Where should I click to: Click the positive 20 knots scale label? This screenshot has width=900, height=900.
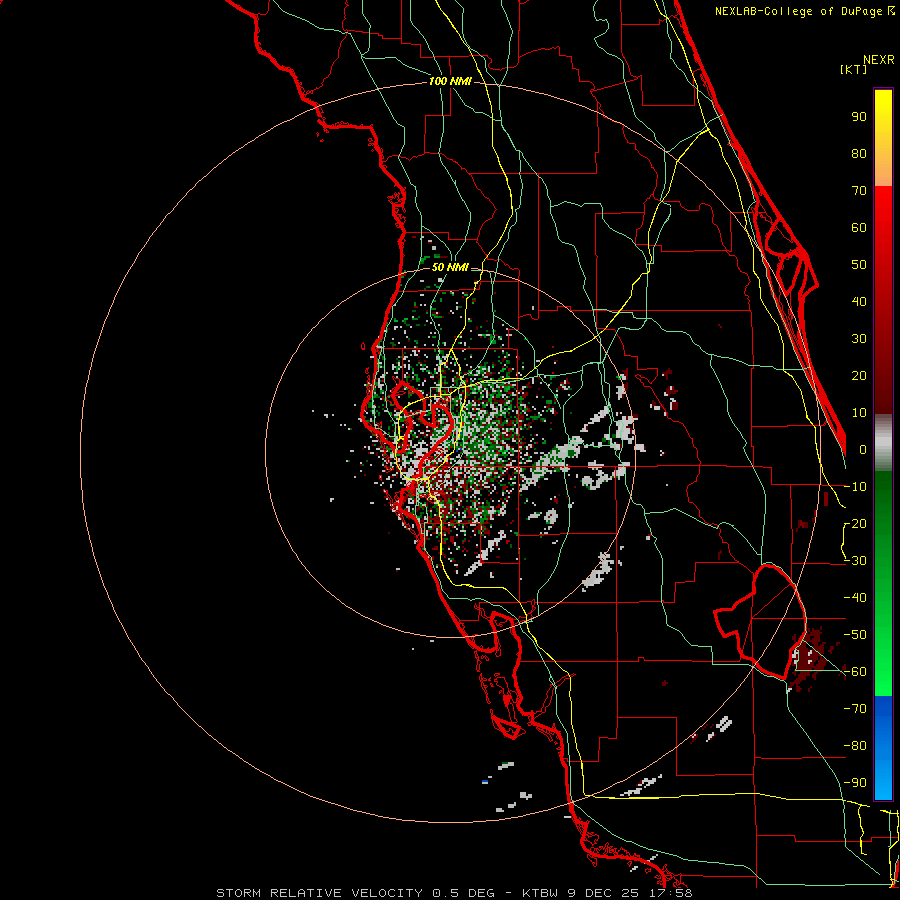point(859,376)
